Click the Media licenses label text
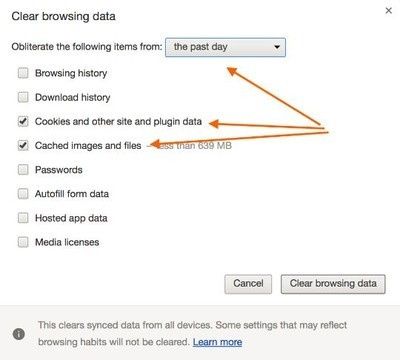This screenshot has width=400, height=360. [x=67, y=242]
